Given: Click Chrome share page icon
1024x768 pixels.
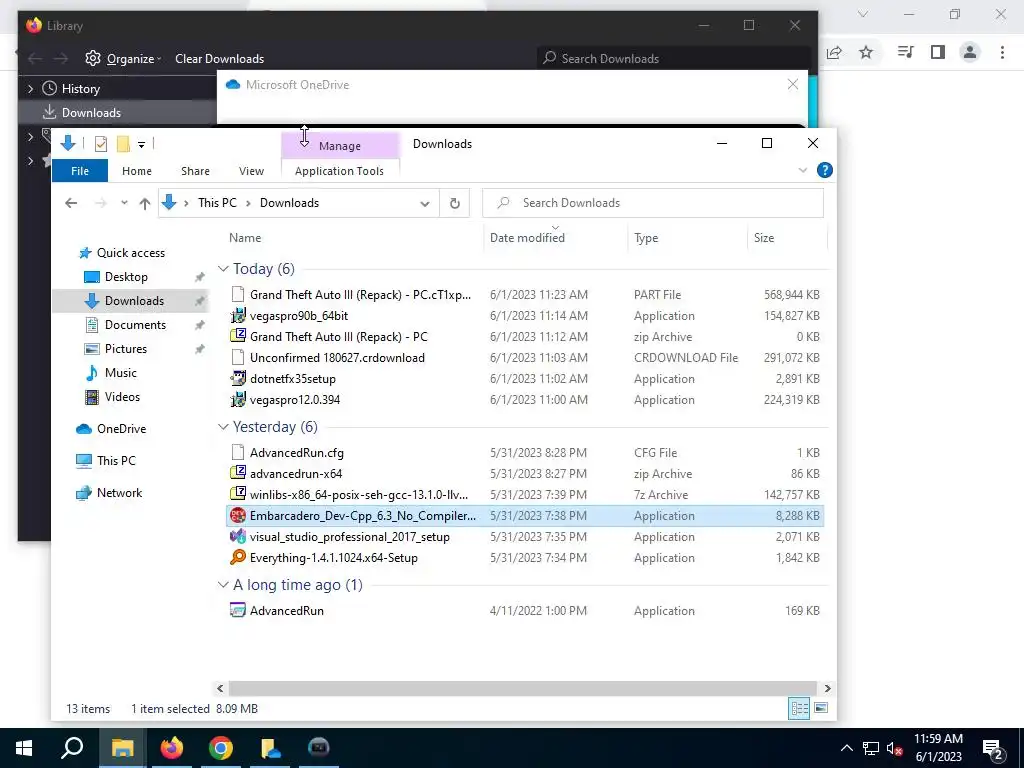Looking at the screenshot, I should tap(834, 52).
